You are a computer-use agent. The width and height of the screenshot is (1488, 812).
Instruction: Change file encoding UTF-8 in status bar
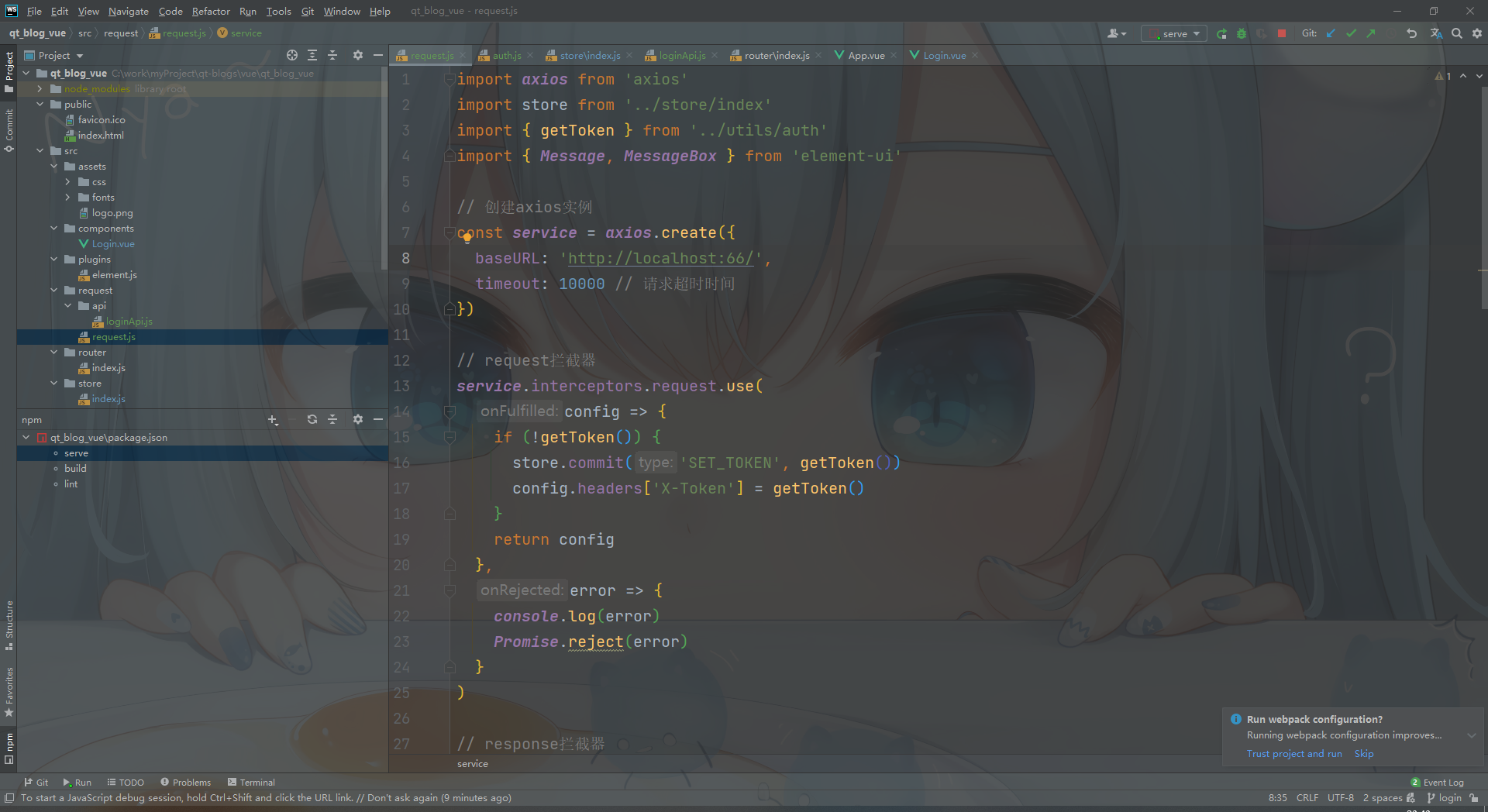tap(1340, 798)
